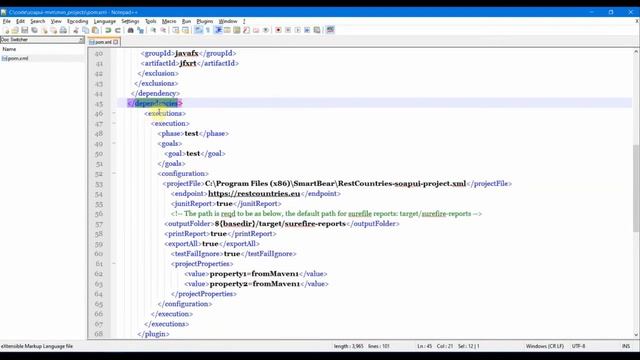Screen dimensions: 640x360
Task: Open the Macro menu
Action: 169,21
